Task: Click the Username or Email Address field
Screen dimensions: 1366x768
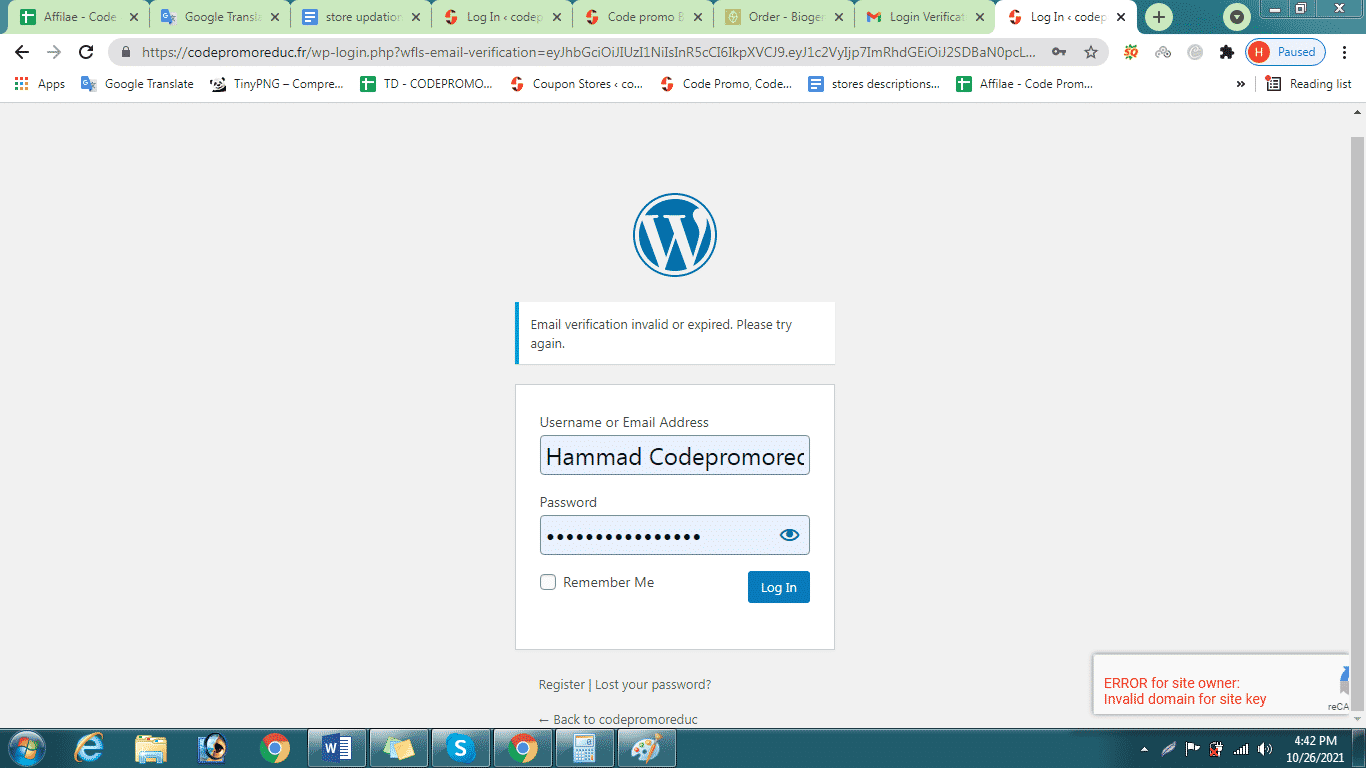Action: (674, 455)
